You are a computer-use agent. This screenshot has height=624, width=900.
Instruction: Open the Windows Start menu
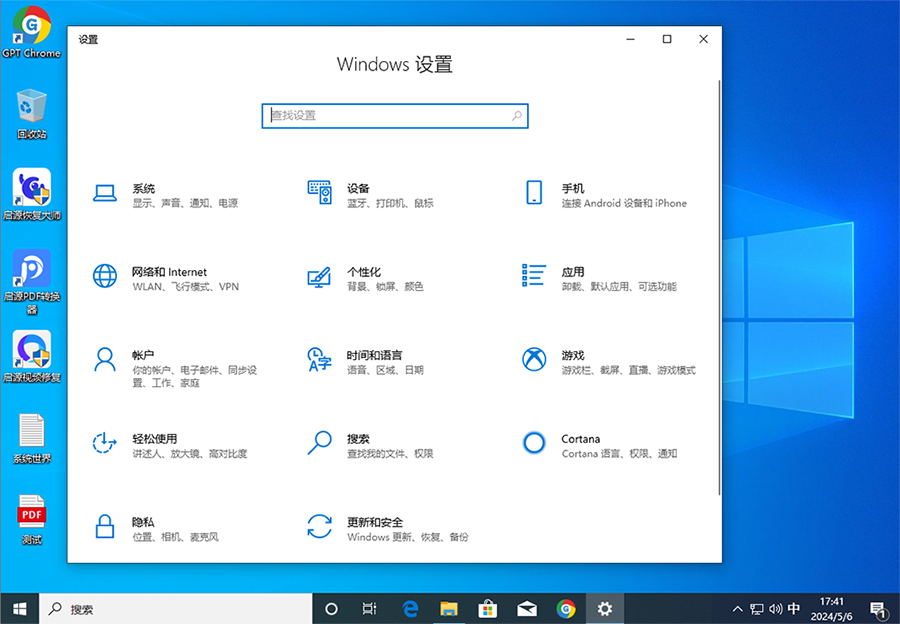coord(20,609)
